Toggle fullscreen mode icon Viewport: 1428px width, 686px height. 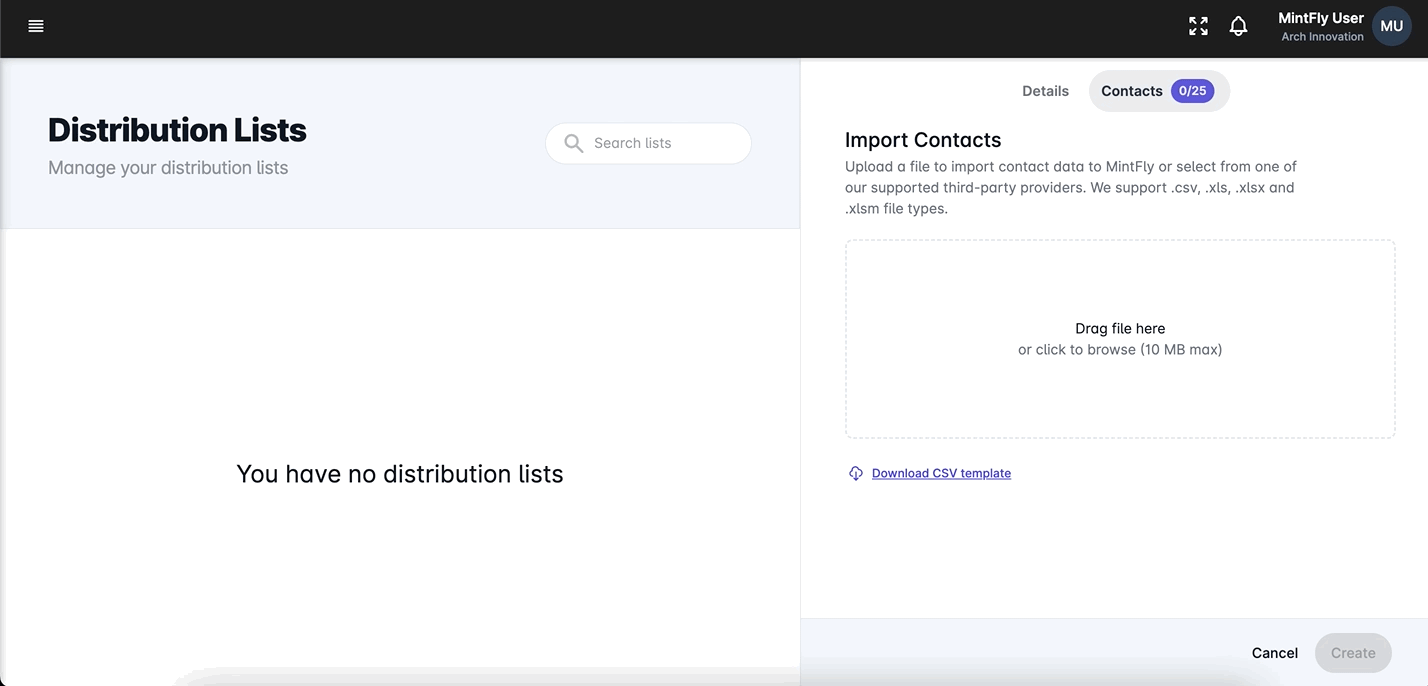pos(1198,26)
